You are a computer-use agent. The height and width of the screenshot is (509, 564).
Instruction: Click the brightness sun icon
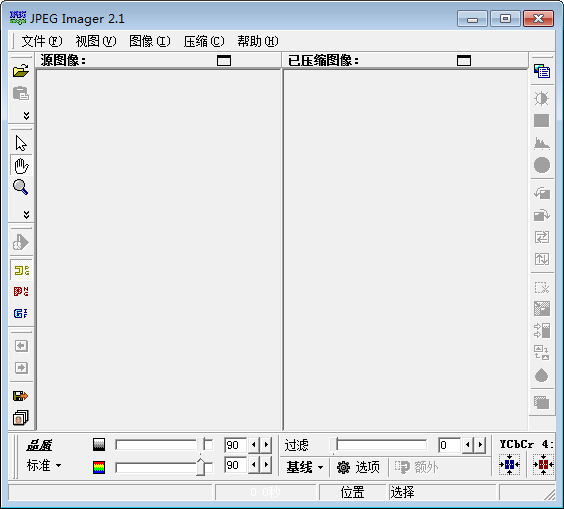coord(542,98)
